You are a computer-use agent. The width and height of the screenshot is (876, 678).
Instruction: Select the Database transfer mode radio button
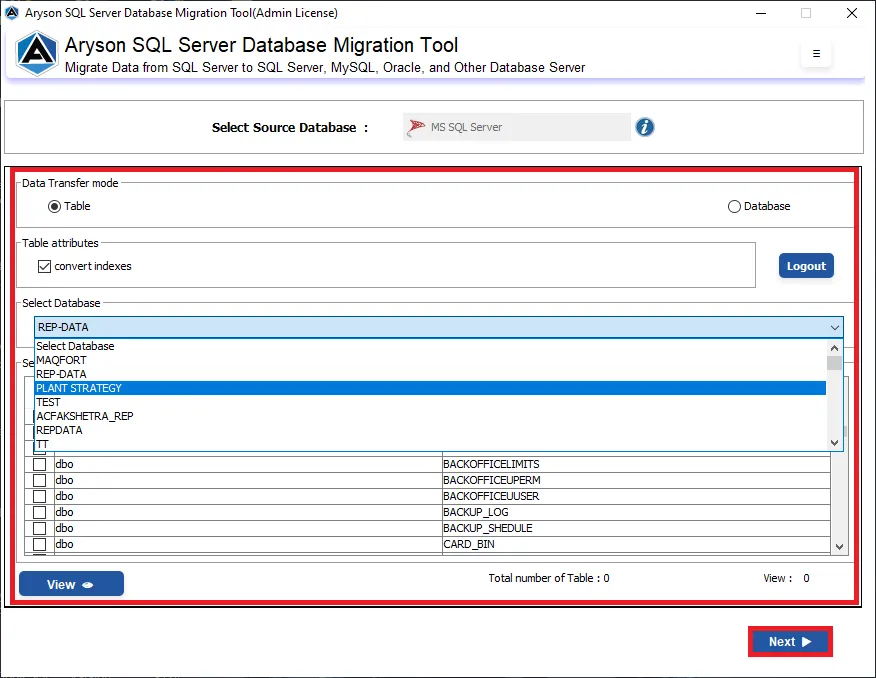[734, 207]
